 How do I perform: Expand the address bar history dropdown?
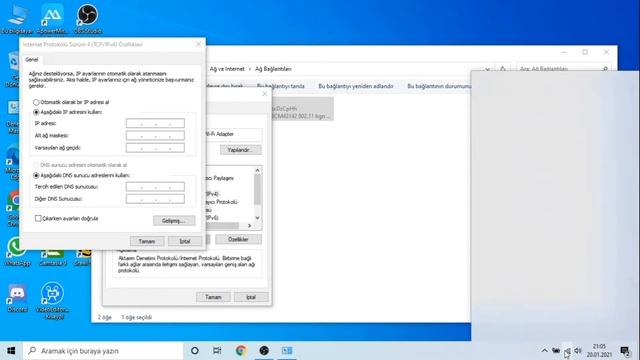[487, 69]
